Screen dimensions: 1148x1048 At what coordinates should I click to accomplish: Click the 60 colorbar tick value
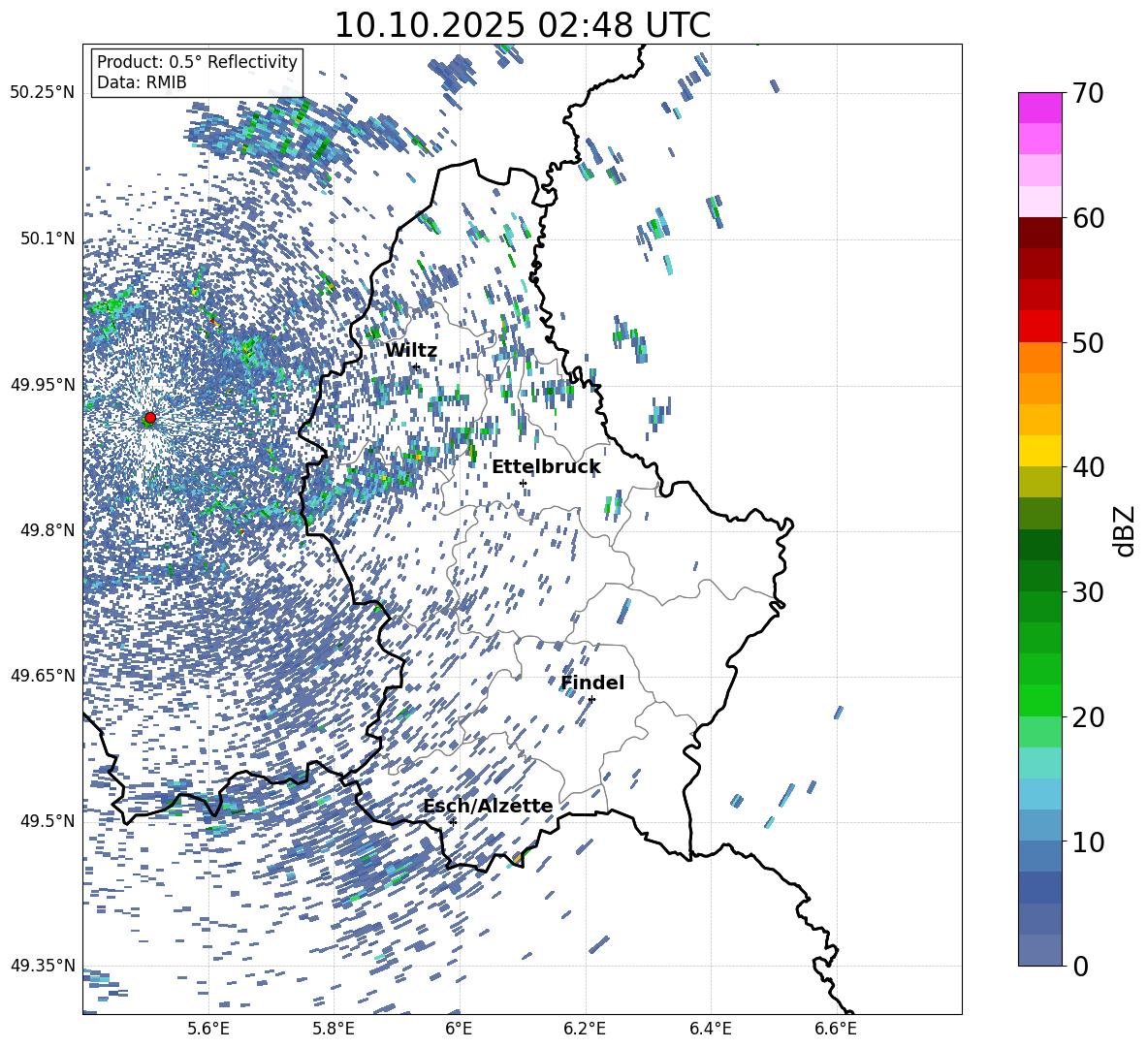pyautogui.click(x=1088, y=218)
